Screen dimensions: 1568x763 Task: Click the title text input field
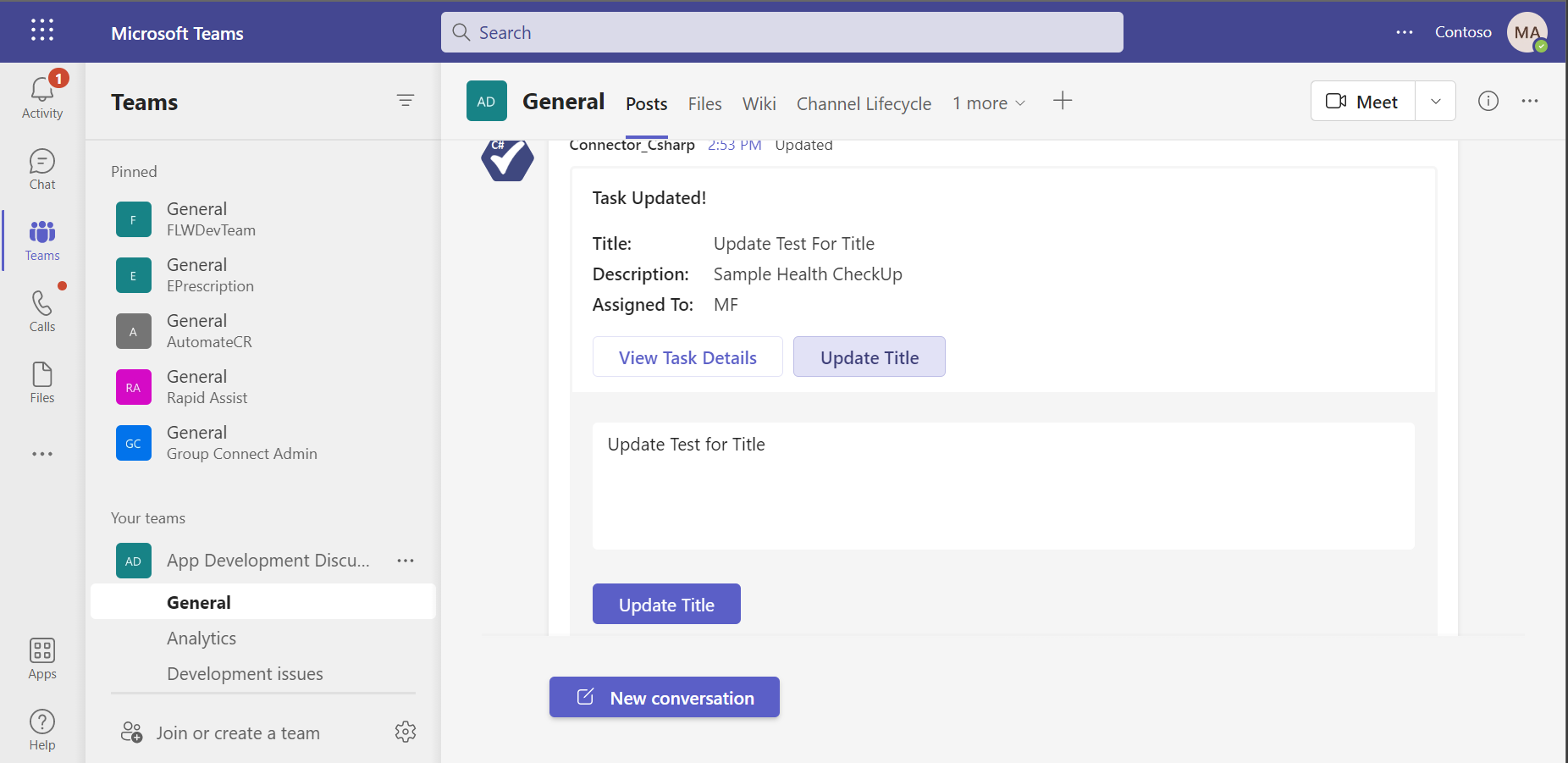coord(1003,486)
